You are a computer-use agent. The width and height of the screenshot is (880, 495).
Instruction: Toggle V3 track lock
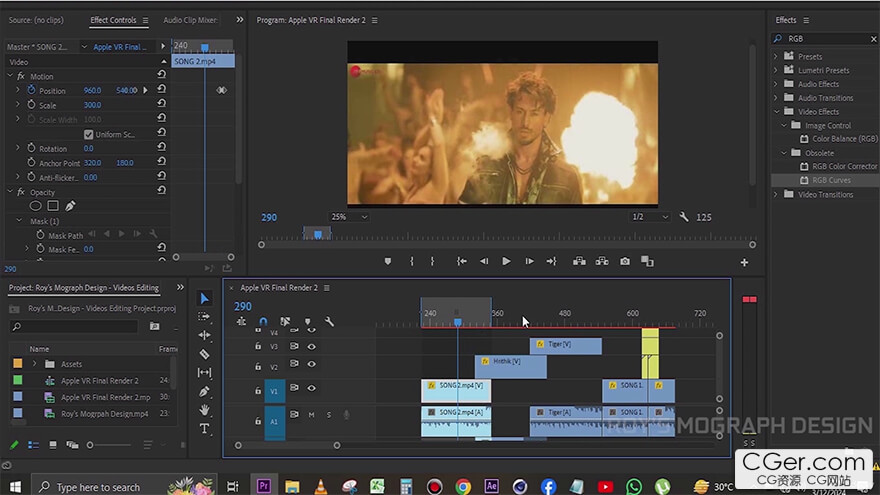(x=258, y=346)
